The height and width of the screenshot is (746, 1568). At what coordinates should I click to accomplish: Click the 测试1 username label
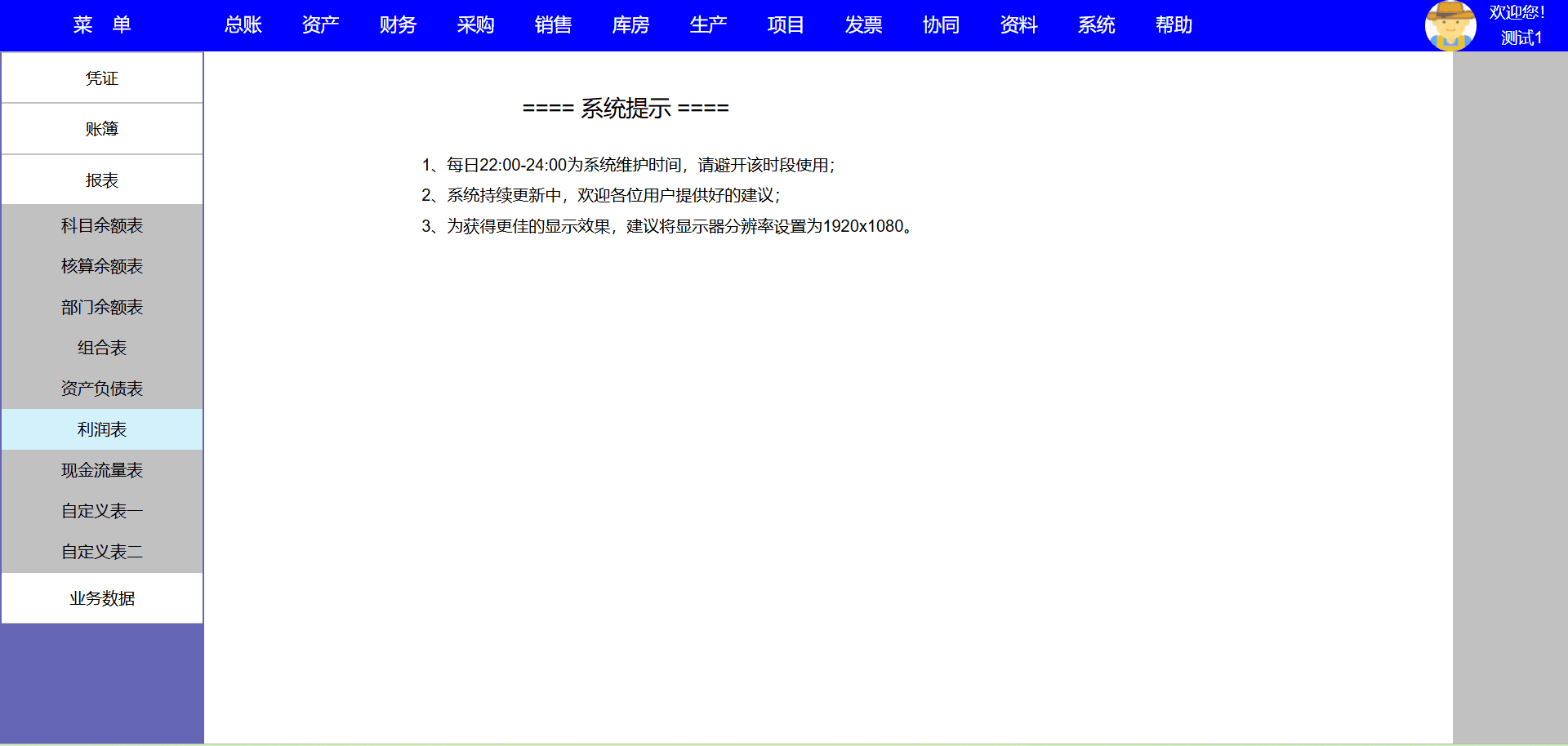1521,38
